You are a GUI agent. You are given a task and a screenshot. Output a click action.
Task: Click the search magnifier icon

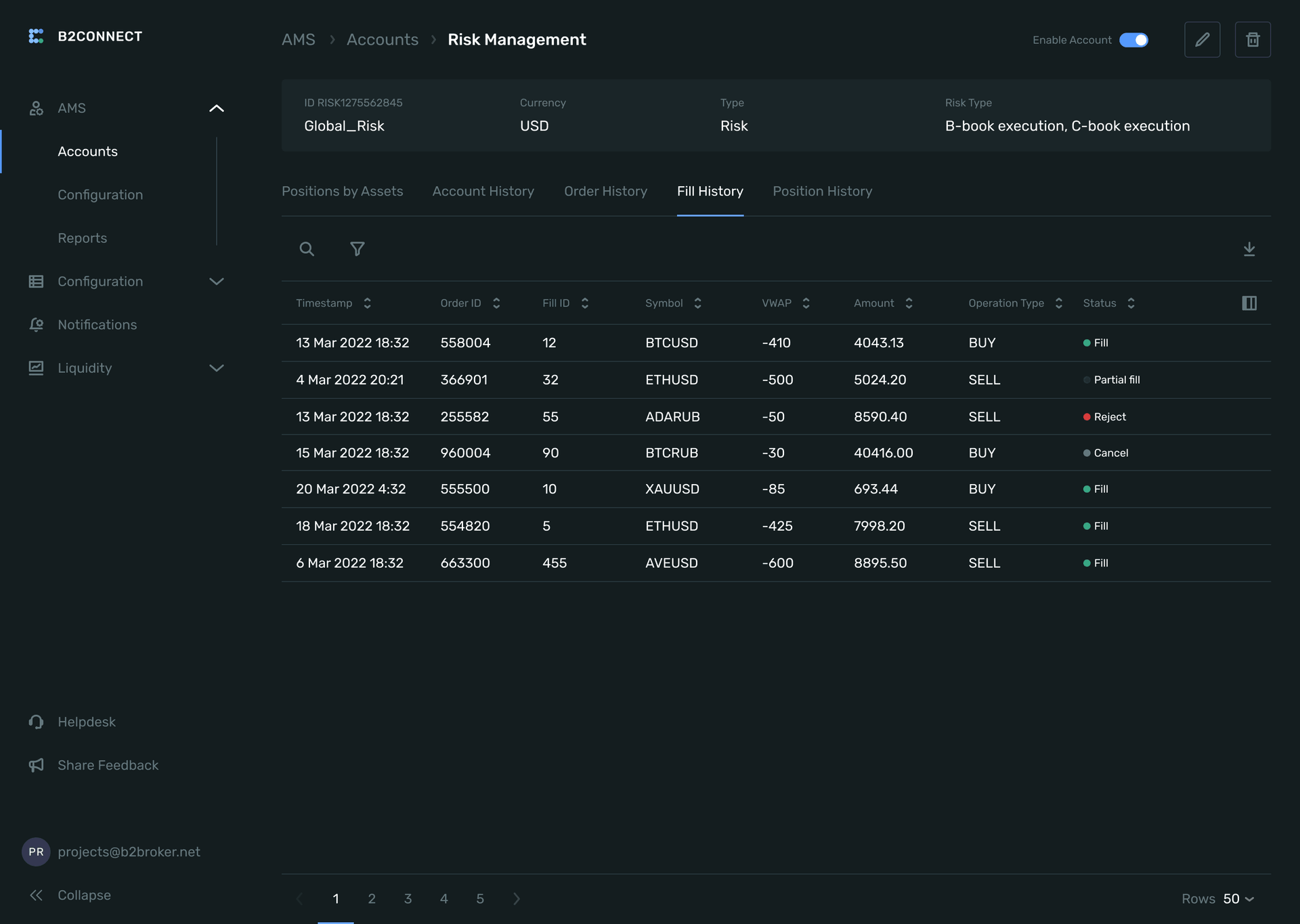pyautogui.click(x=307, y=249)
